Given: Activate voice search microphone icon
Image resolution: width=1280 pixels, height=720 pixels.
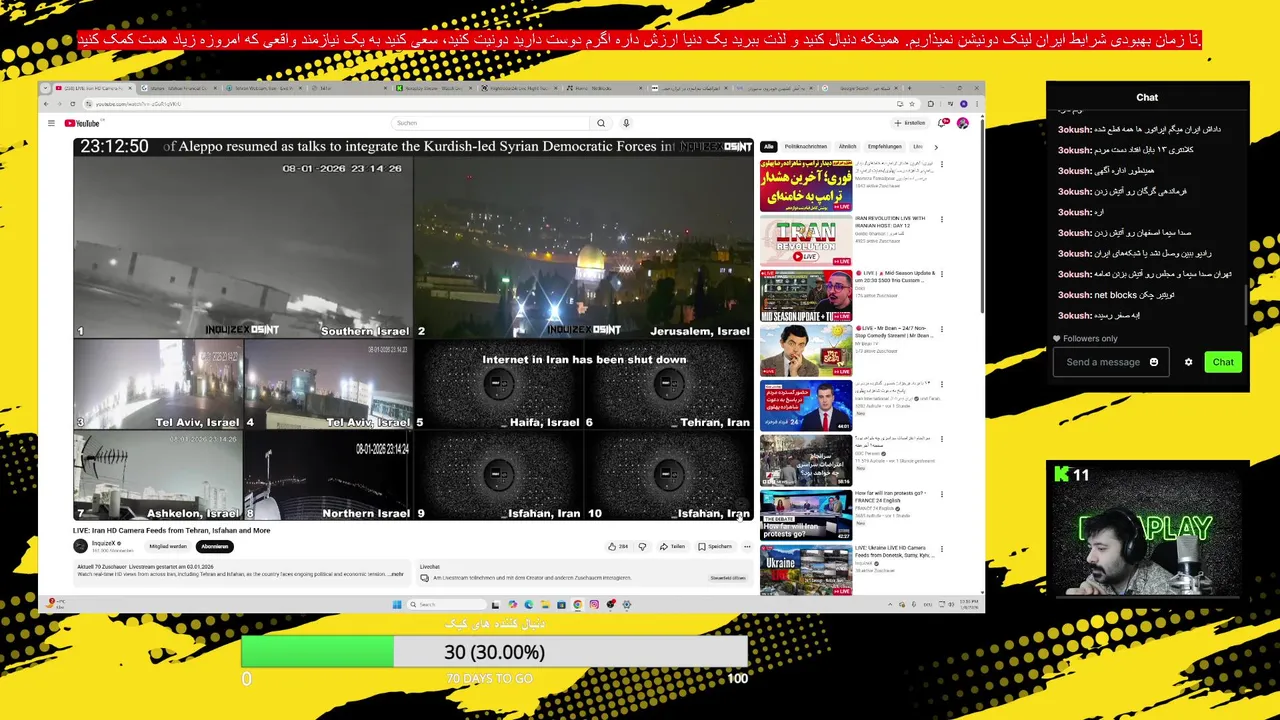Looking at the screenshot, I should click(626, 123).
